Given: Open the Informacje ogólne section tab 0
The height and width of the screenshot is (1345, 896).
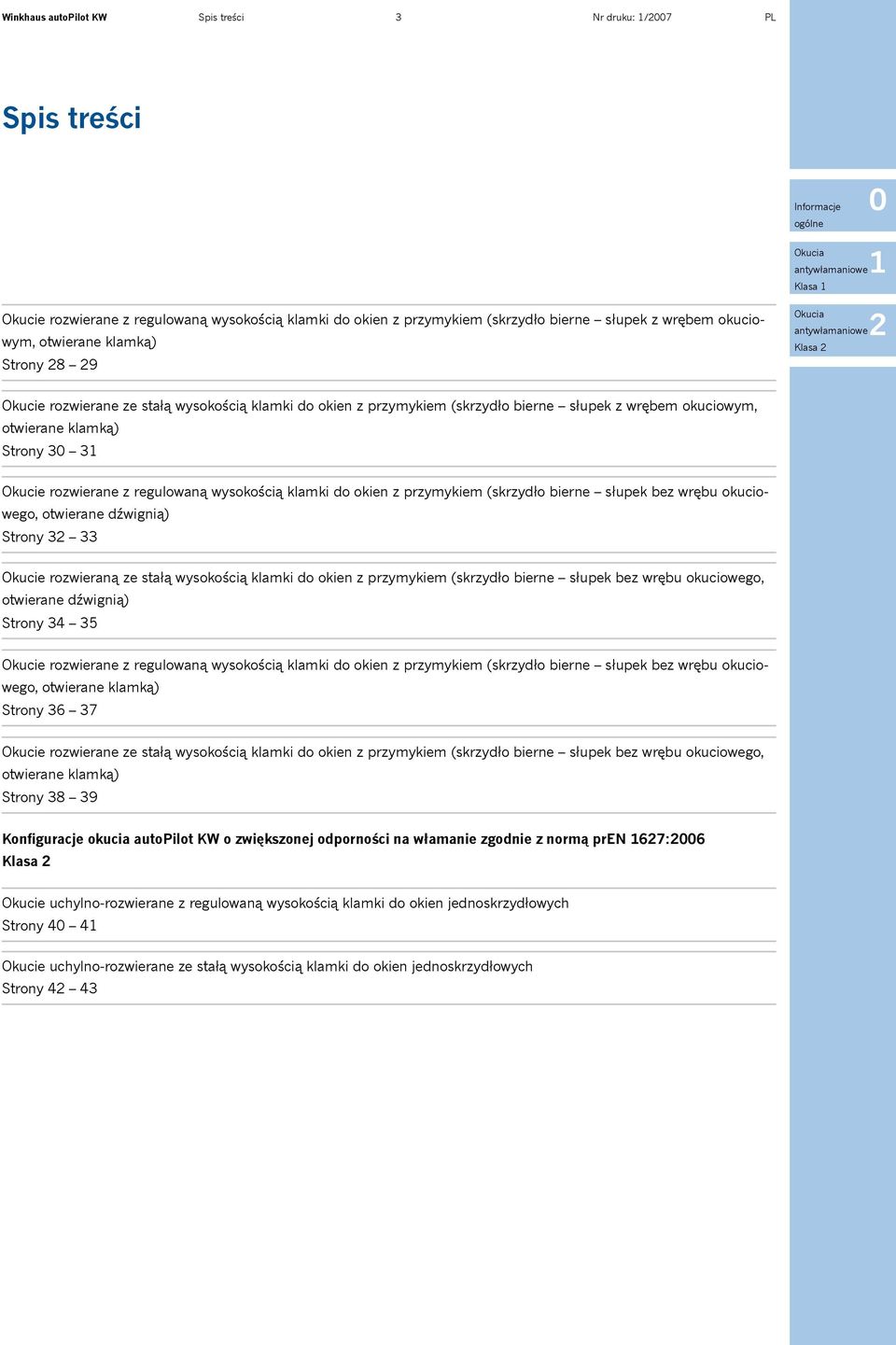Looking at the screenshot, I should pos(843,206).
